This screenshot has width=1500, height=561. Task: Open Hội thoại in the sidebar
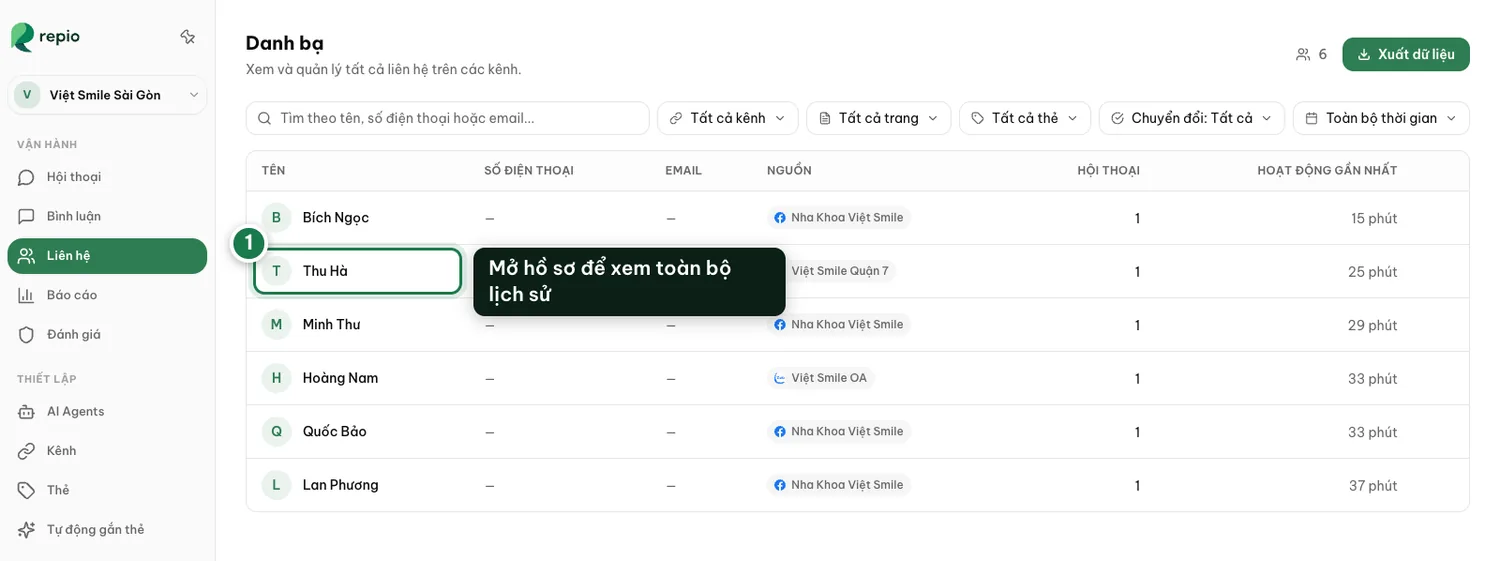[107, 177]
